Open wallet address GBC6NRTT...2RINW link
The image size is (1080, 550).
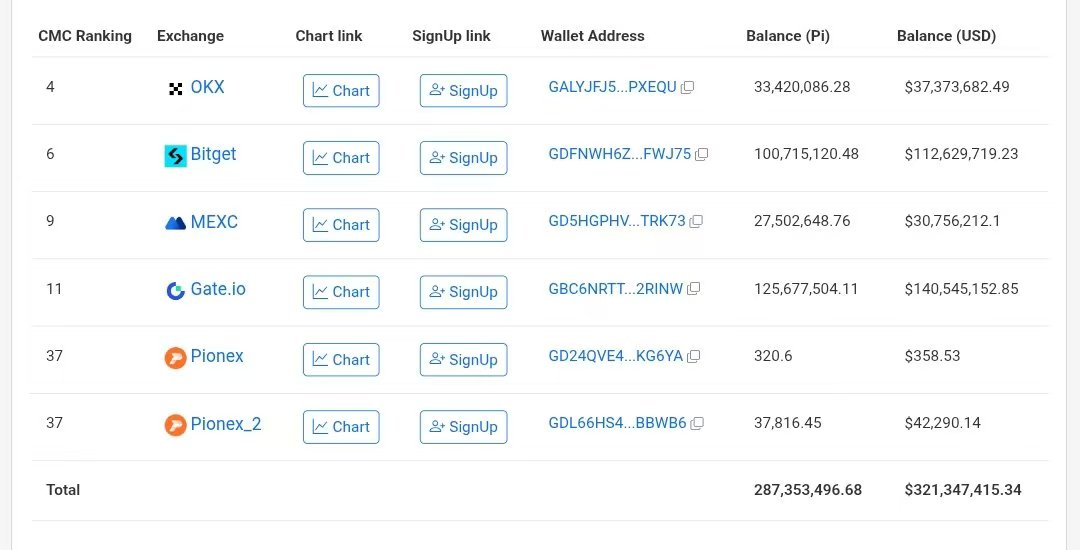pyautogui.click(x=616, y=288)
